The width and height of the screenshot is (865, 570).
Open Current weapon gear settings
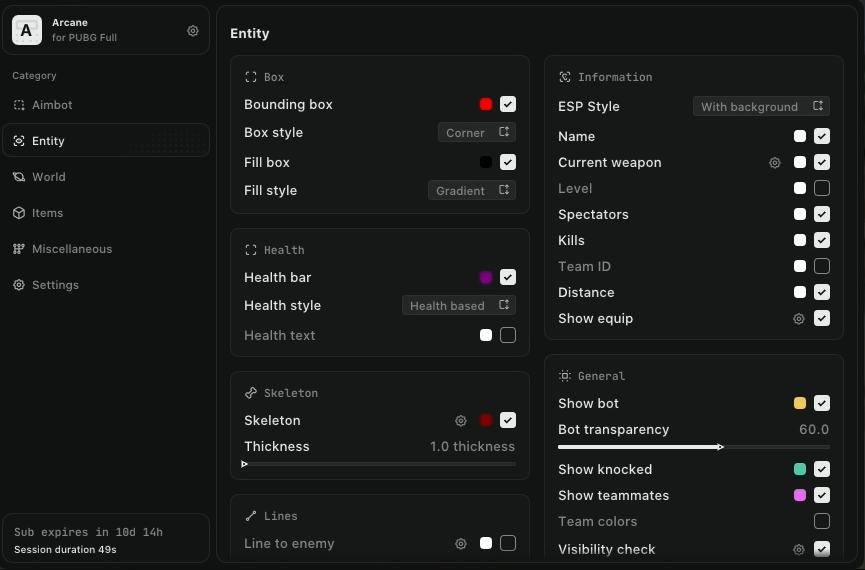click(x=775, y=162)
